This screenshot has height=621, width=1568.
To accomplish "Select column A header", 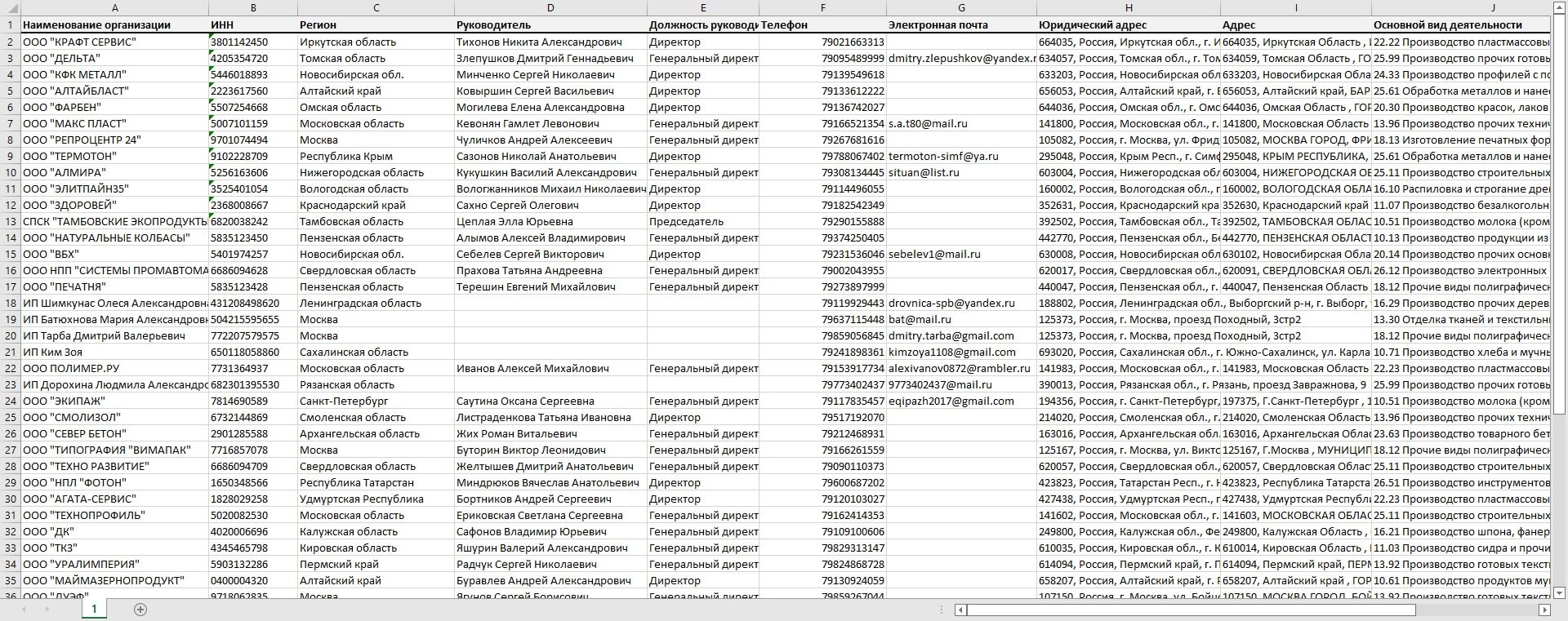I will tap(114, 7).
